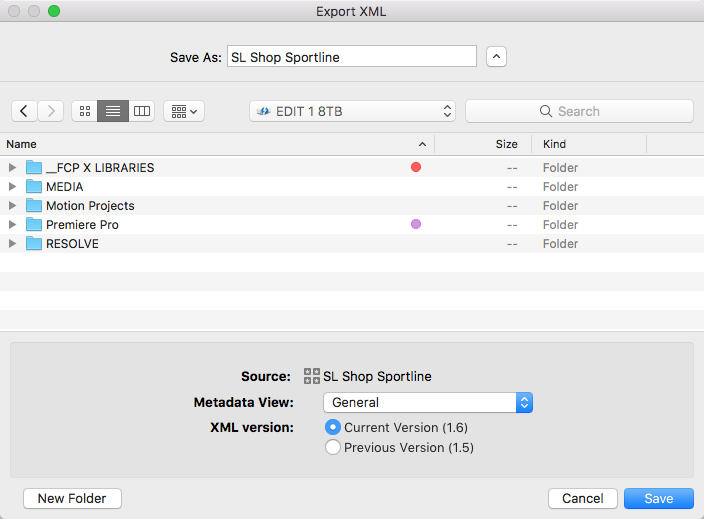Image resolution: width=704 pixels, height=519 pixels.
Task: Switch to column view
Action: click(x=142, y=111)
